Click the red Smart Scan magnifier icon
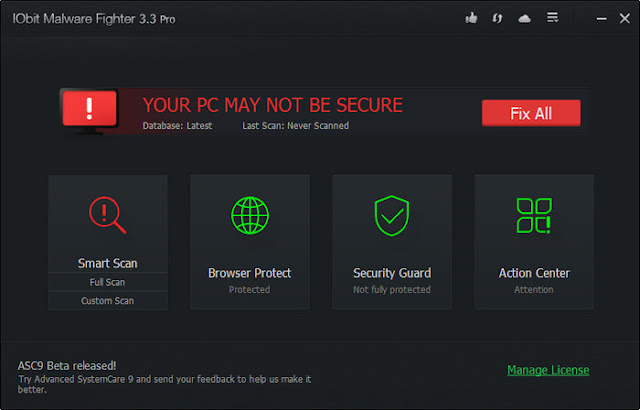 point(107,215)
